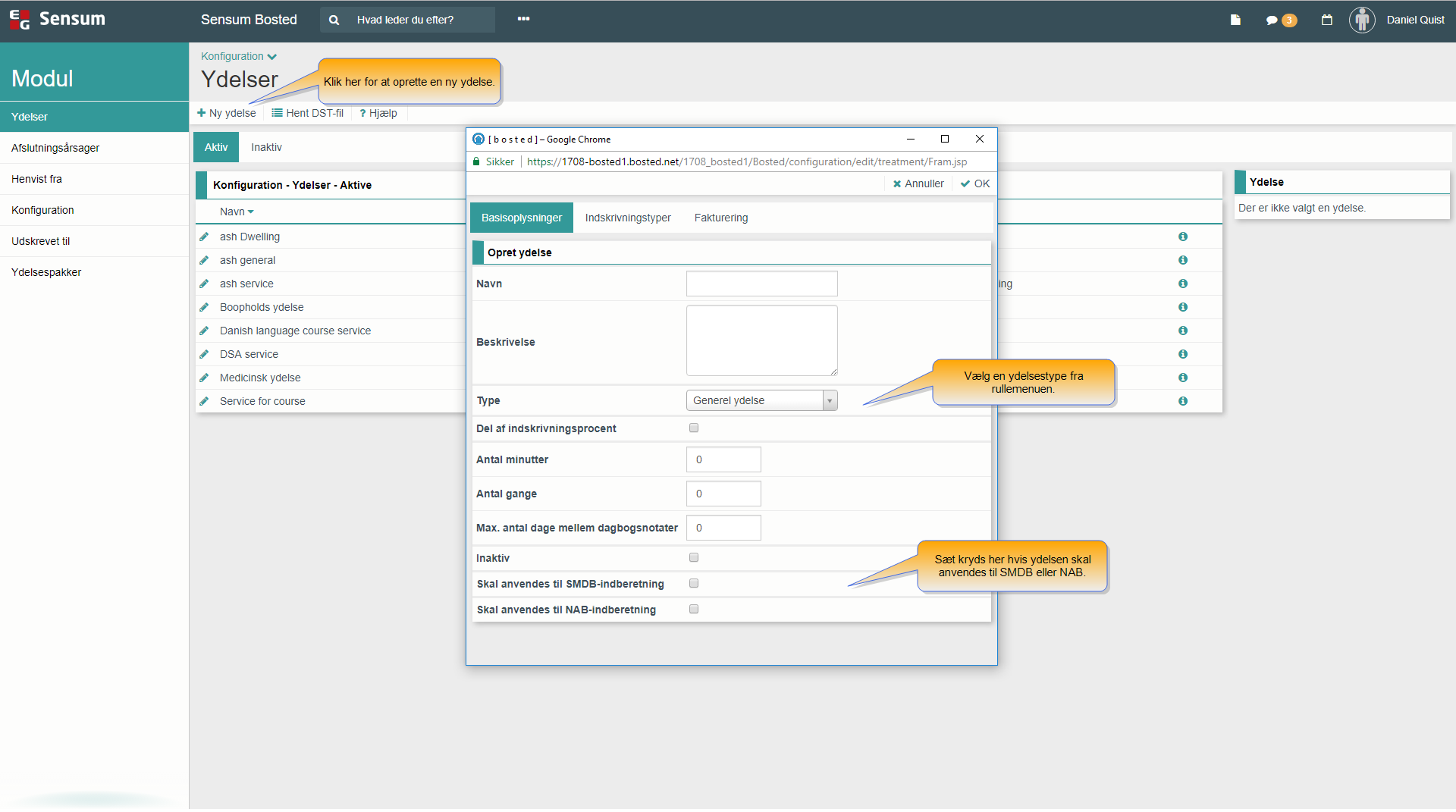1456x812 pixels.
Task: Click the Ny ydelse button
Action: (x=227, y=113)
